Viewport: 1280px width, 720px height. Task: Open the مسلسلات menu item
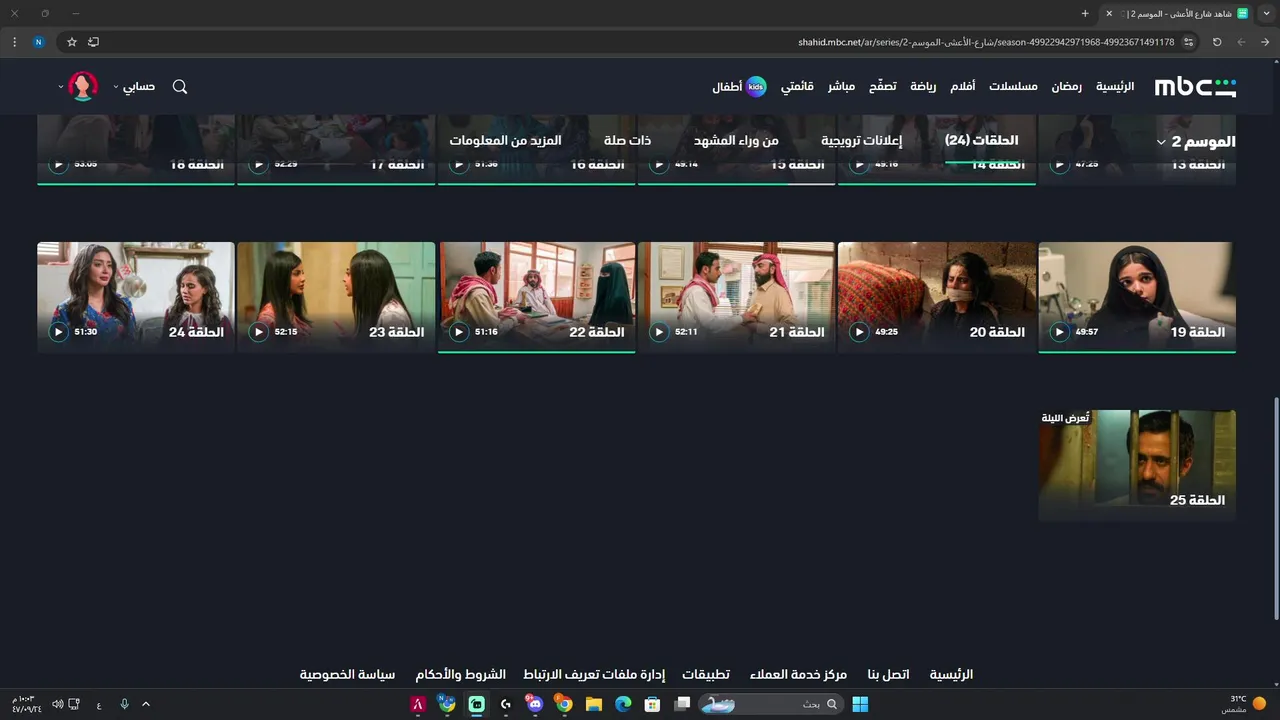tap(1013, 87)
